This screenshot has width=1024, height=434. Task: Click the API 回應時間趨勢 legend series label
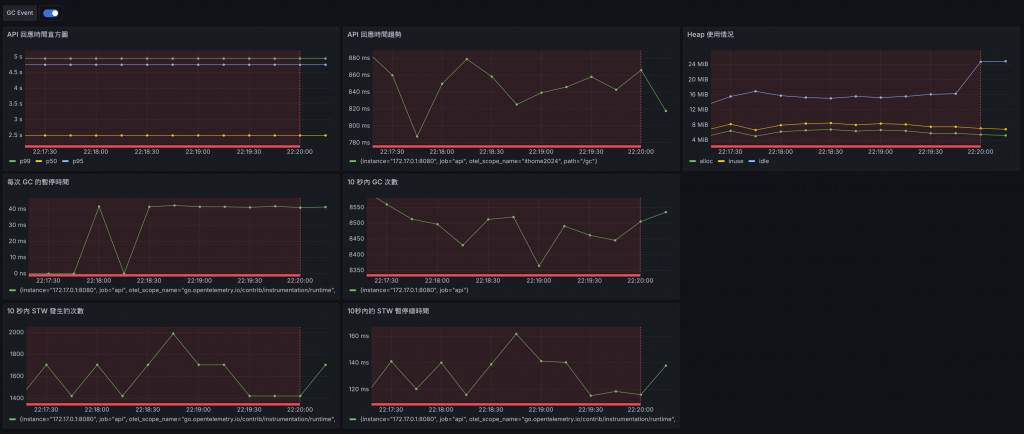pos(500,161)
